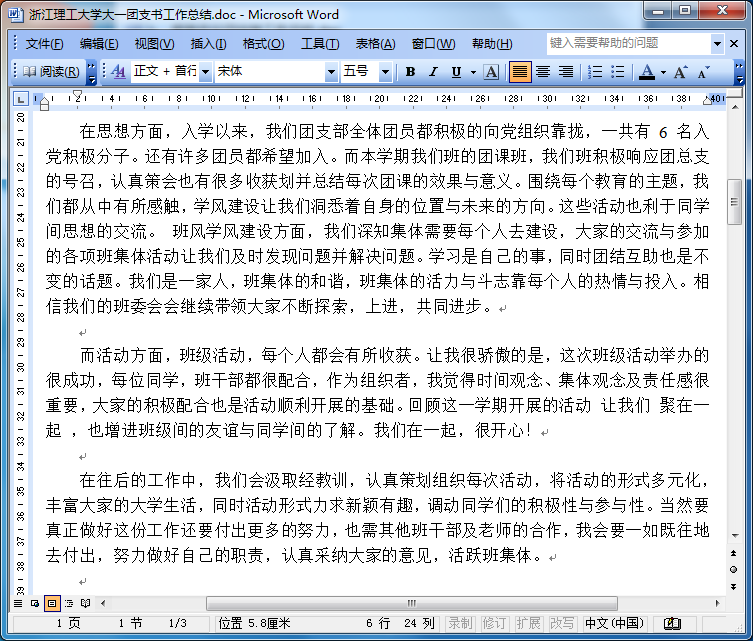Toggle 扩展 selection mode in status bar
The width and height of the screenshot is (753, 641).
pos(528,624)
